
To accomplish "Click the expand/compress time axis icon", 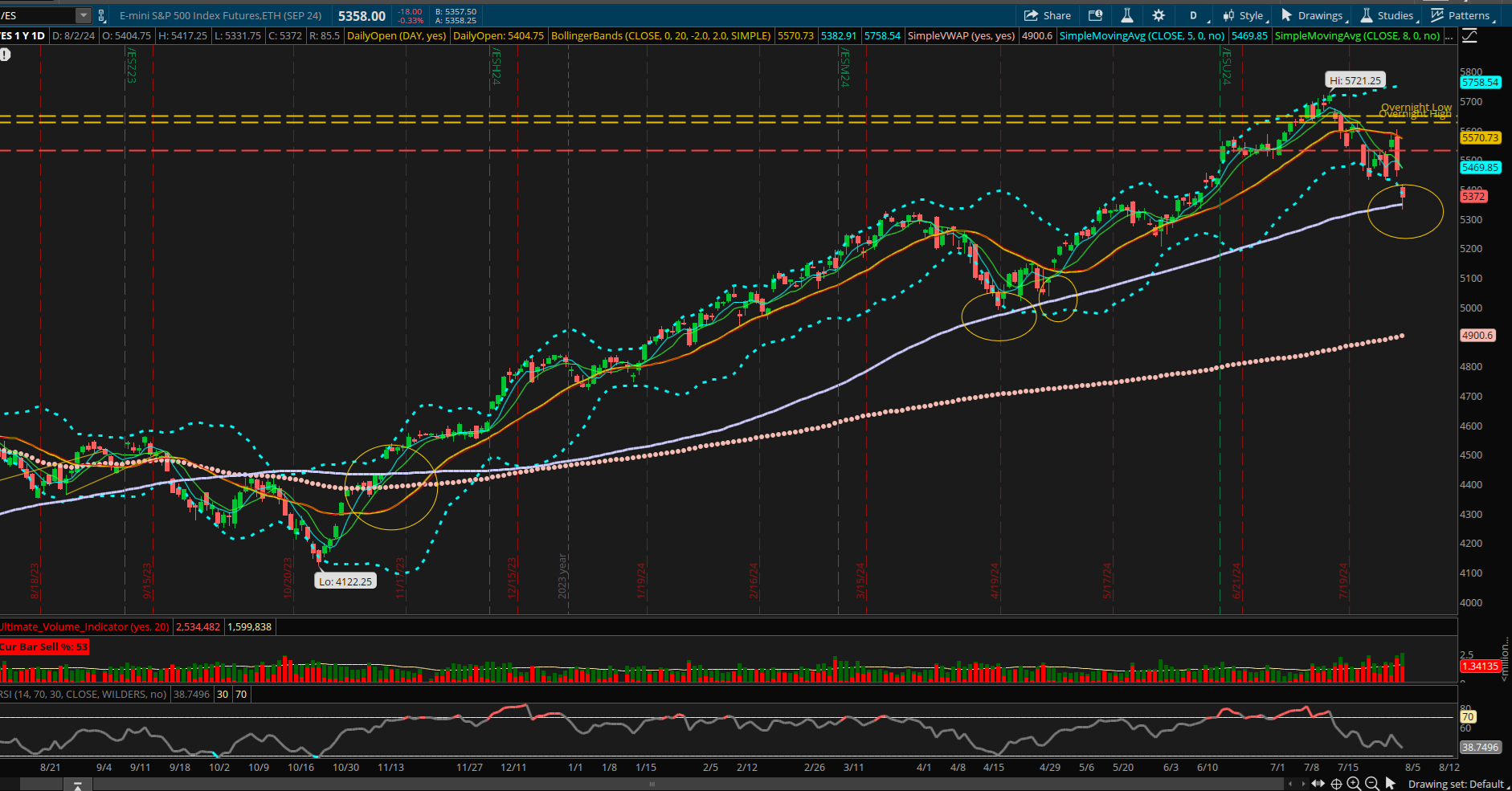I will pos(1318,784).
